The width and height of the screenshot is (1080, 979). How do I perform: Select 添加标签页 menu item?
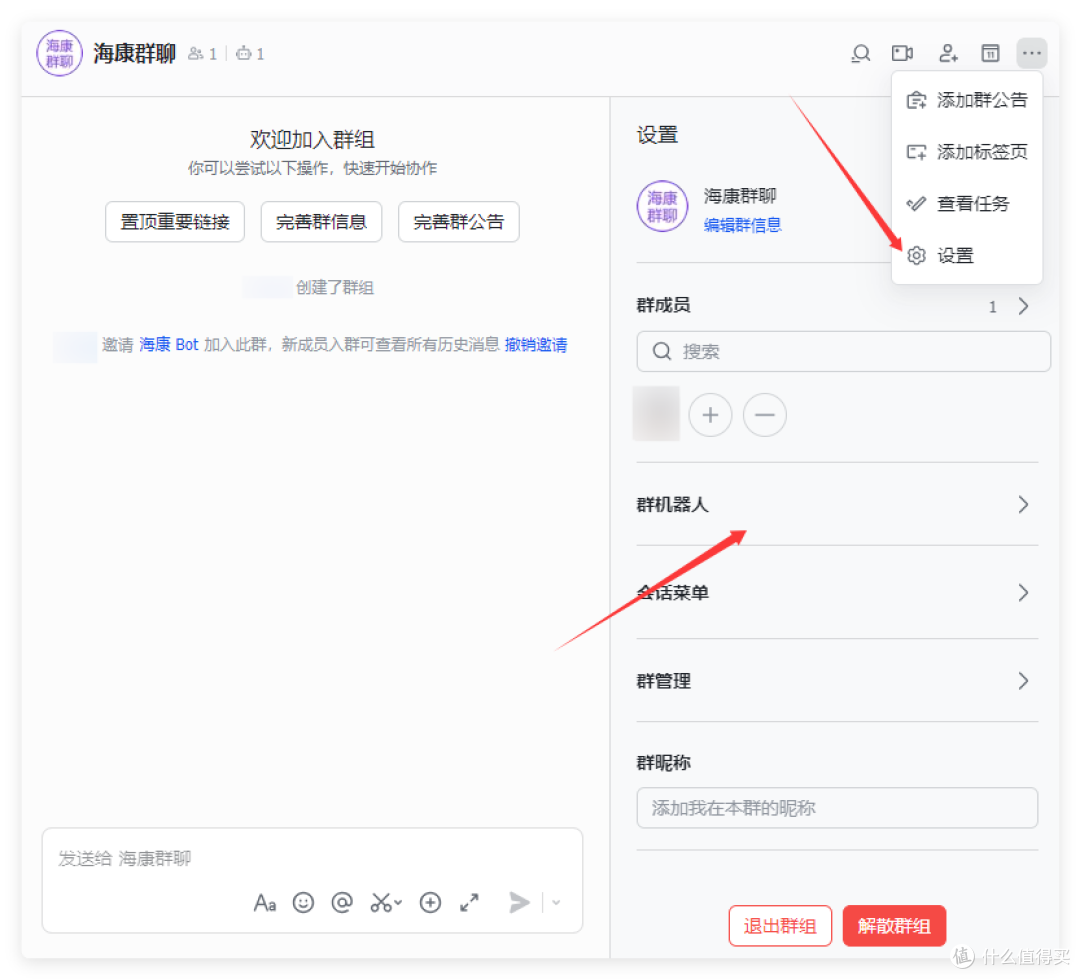click(x=966, y=152)
